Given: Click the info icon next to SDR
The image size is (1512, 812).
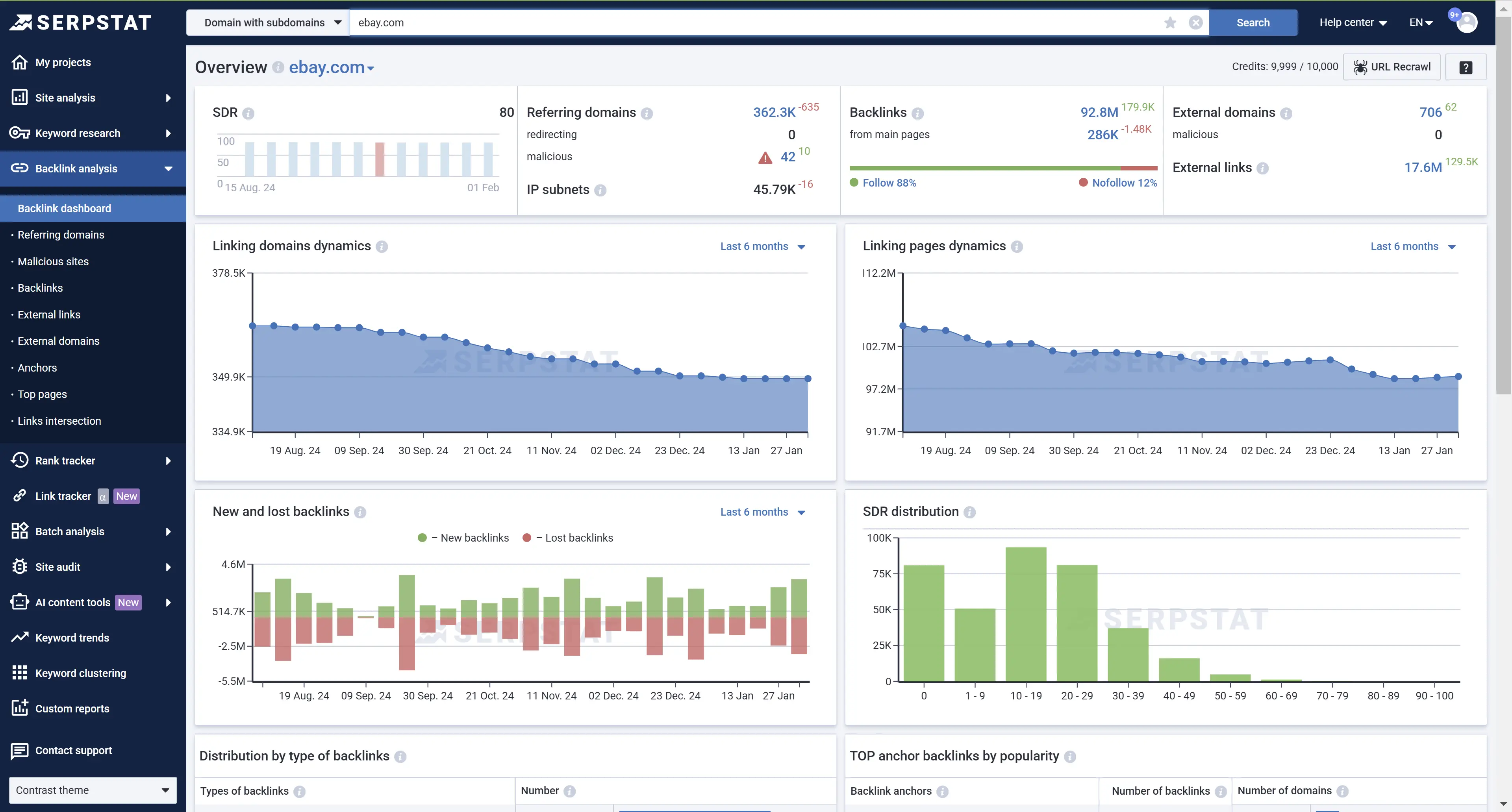Looking at the screenshot, I should click(x=248, y=113).
